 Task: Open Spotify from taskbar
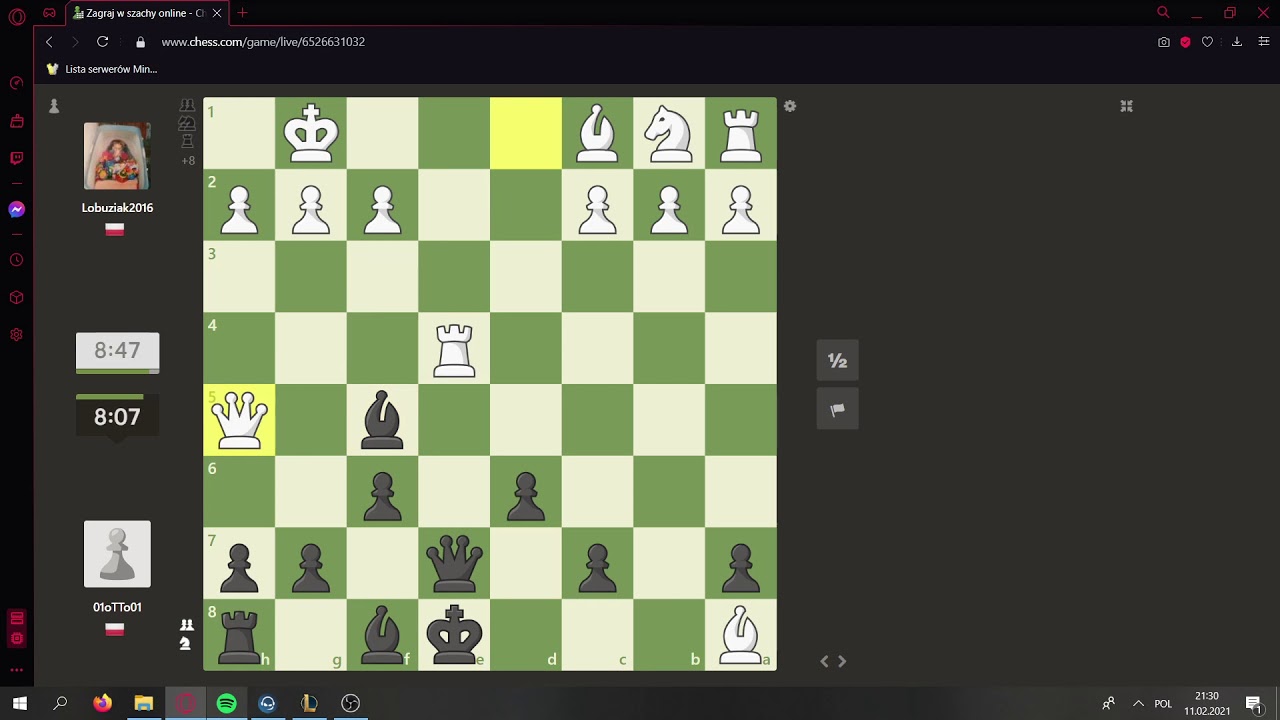[227, 703]
